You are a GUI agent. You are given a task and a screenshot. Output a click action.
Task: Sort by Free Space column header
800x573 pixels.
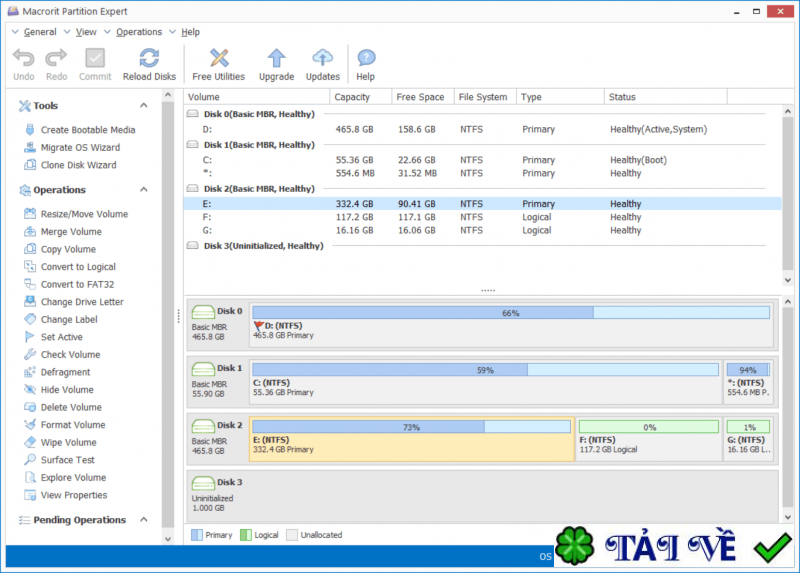tap(420, 97)
